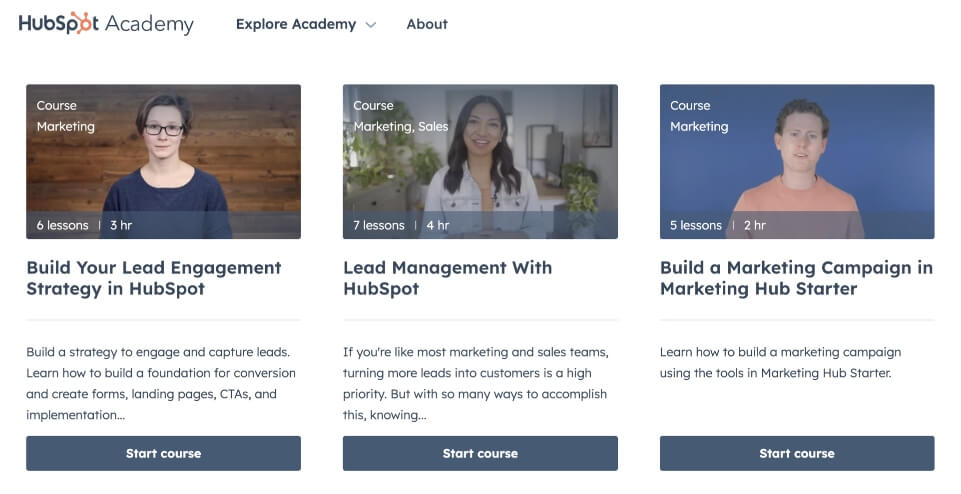Click the 5 lessons label on third course

pos(696,225)
